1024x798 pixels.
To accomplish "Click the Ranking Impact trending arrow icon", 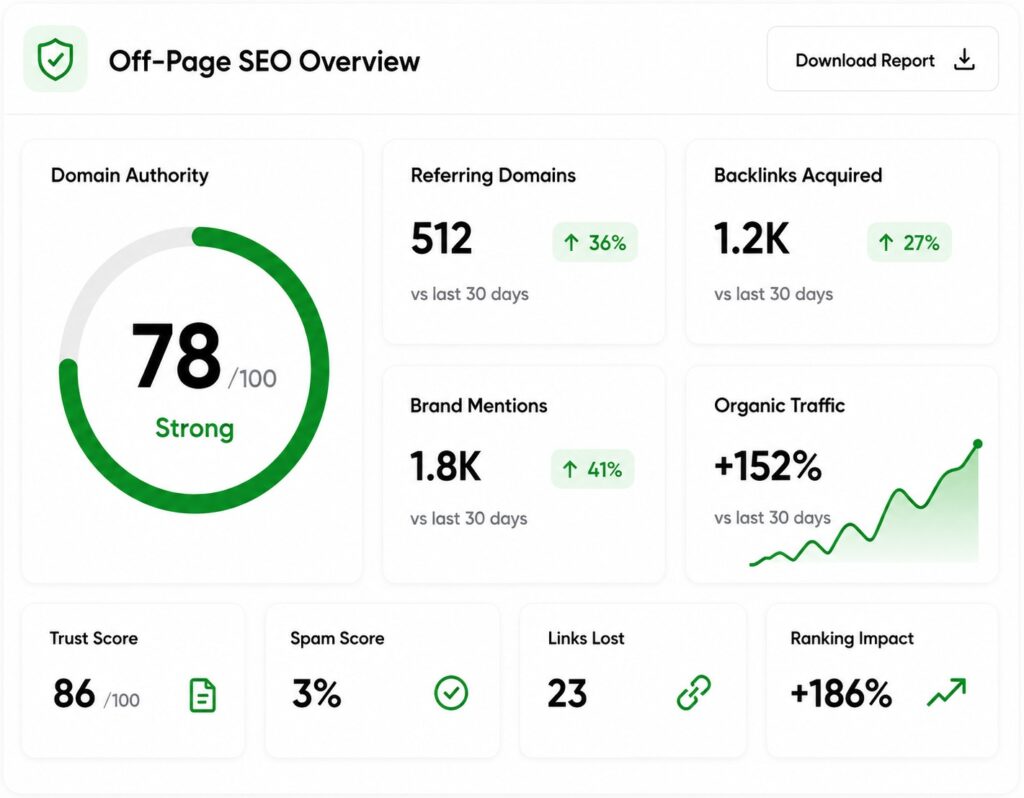I will tap(946, 693).
